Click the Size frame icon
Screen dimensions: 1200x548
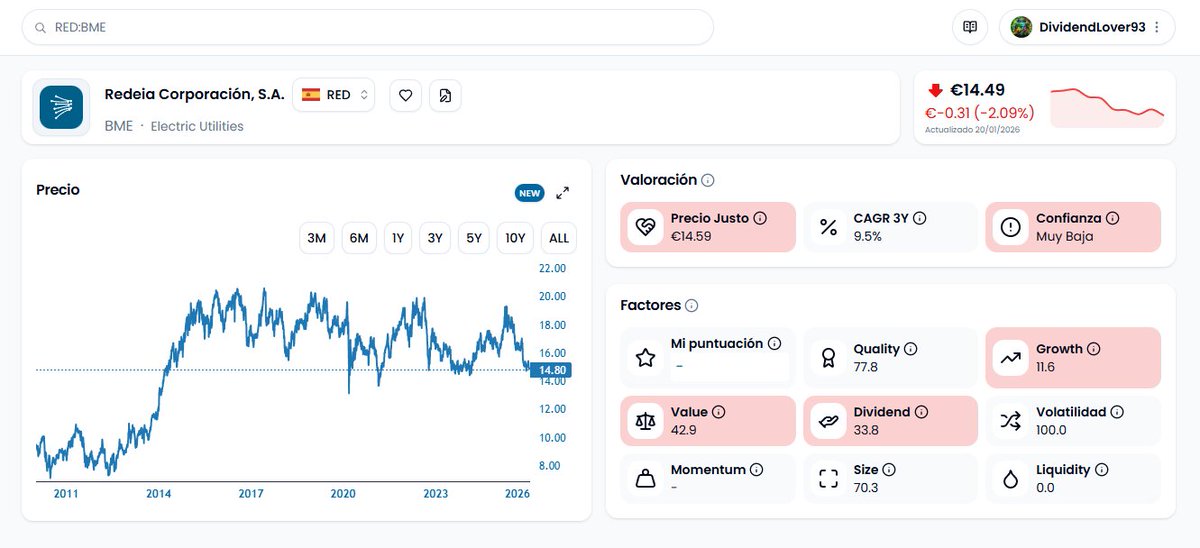click(x=828, y=479)
